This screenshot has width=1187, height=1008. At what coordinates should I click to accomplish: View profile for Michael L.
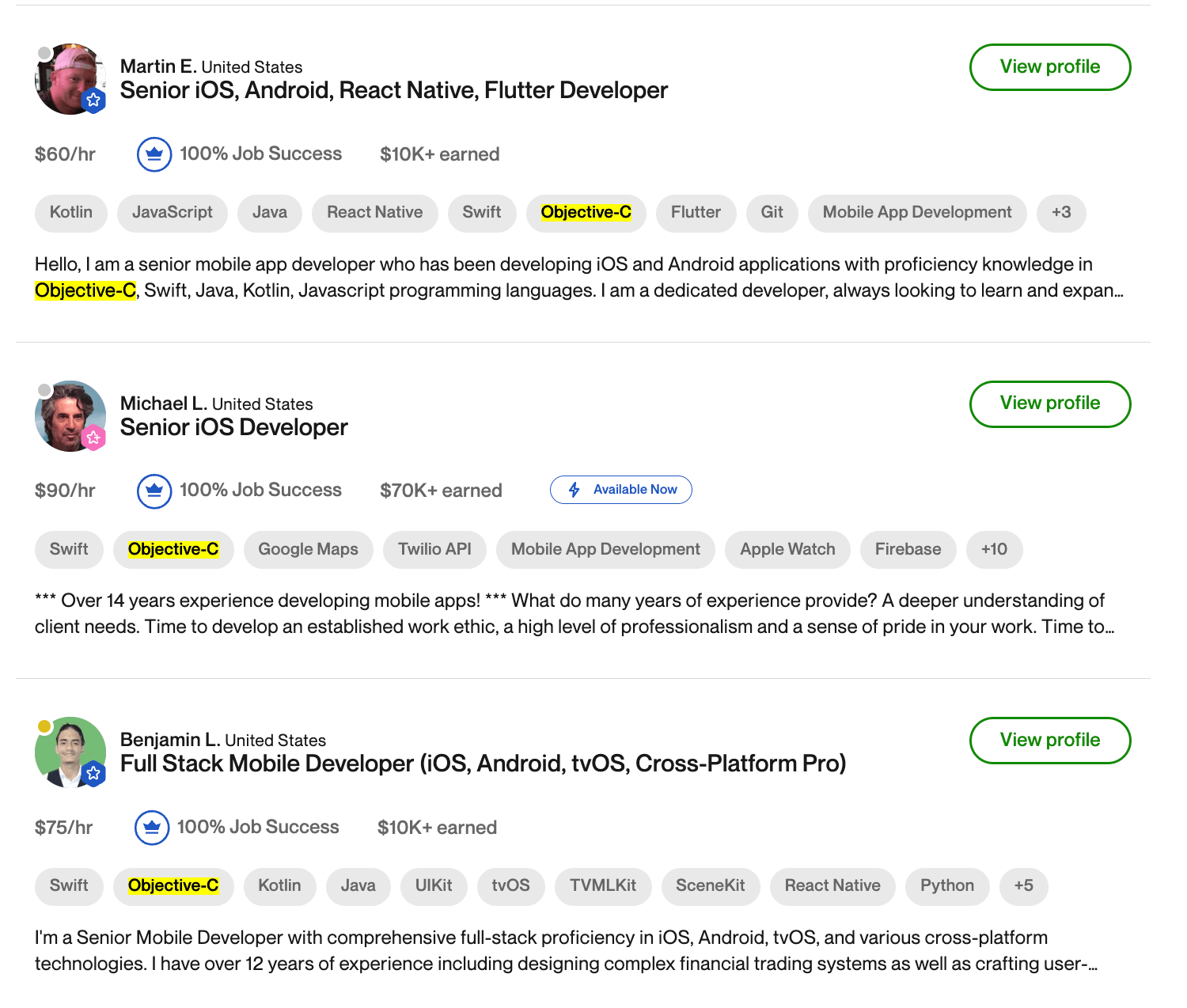[x=1049, y=404]
